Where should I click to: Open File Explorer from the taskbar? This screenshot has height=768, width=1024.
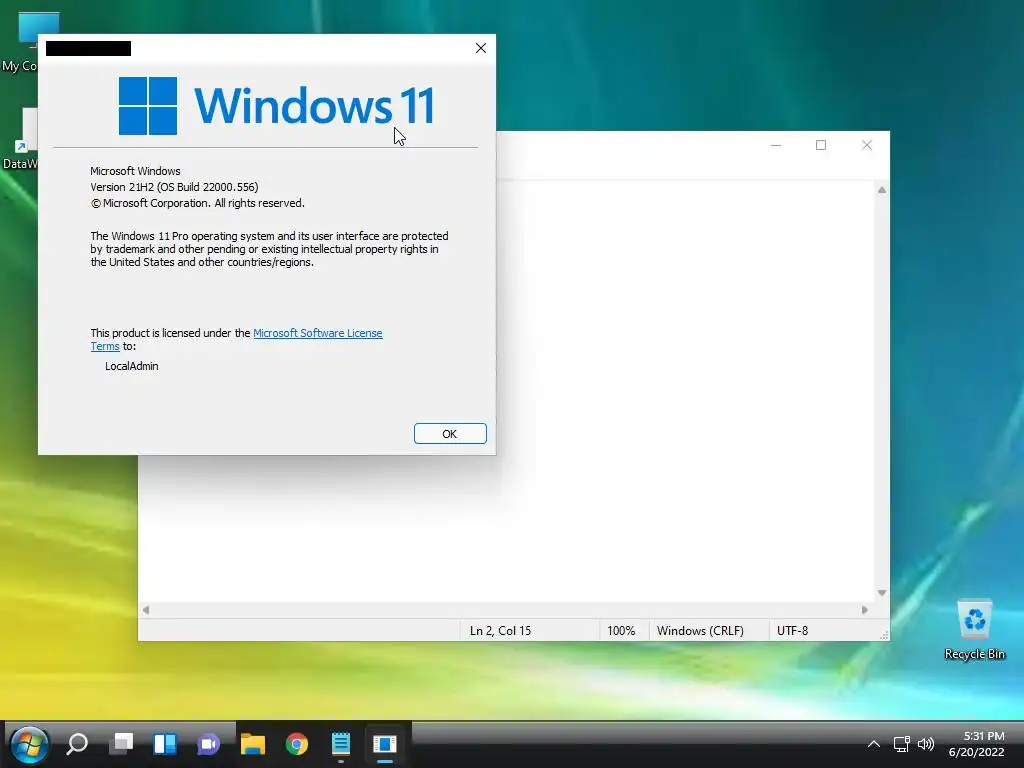point(253,744)
